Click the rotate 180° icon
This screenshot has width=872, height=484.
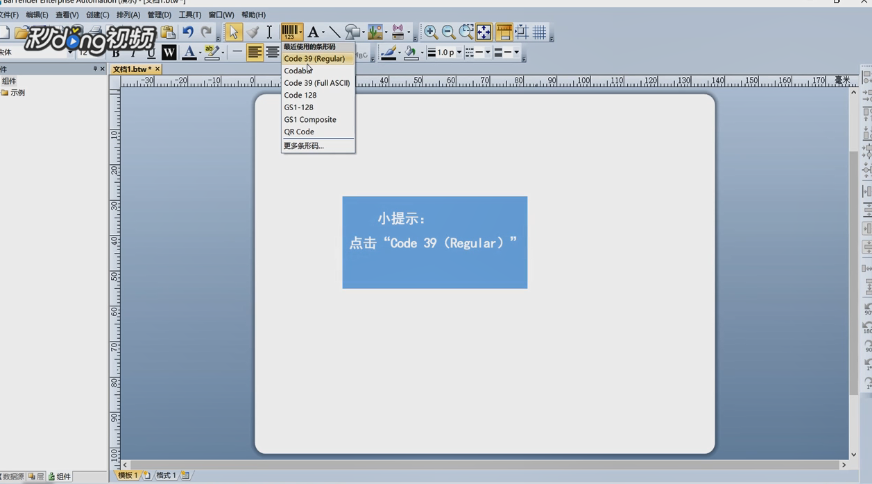point(866,328)
